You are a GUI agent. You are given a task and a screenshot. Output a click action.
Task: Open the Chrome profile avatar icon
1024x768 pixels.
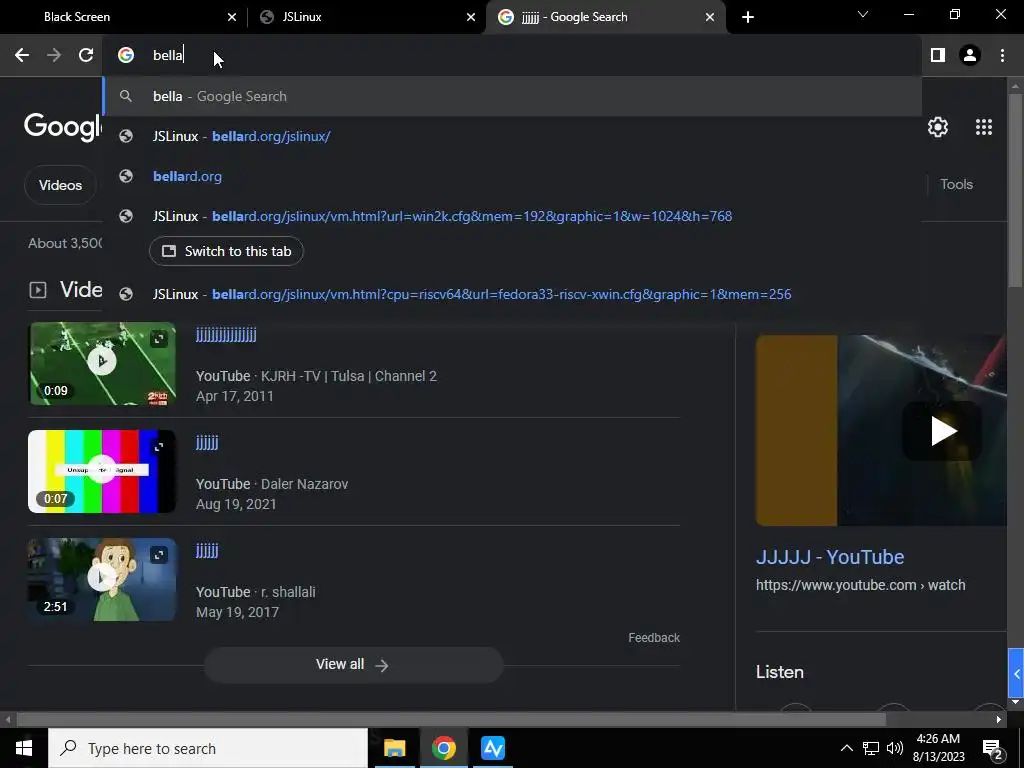(970, 56)
